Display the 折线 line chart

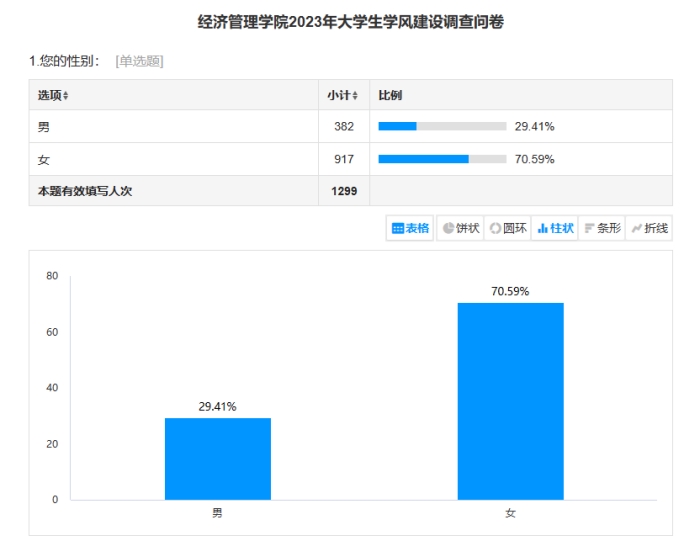pyautogui.click(x=650, y=228)
